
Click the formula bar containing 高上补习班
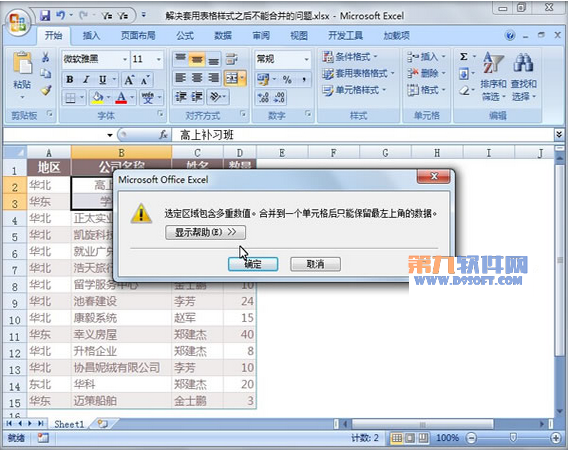coord(362,135)
